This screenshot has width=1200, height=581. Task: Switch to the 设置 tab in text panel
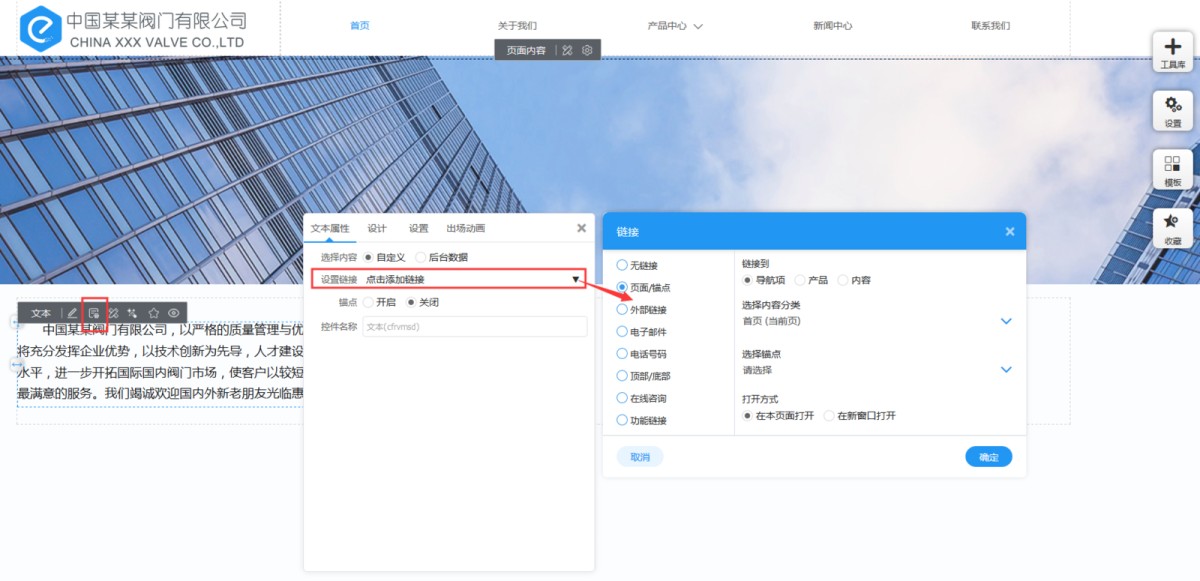click(418, 228)
